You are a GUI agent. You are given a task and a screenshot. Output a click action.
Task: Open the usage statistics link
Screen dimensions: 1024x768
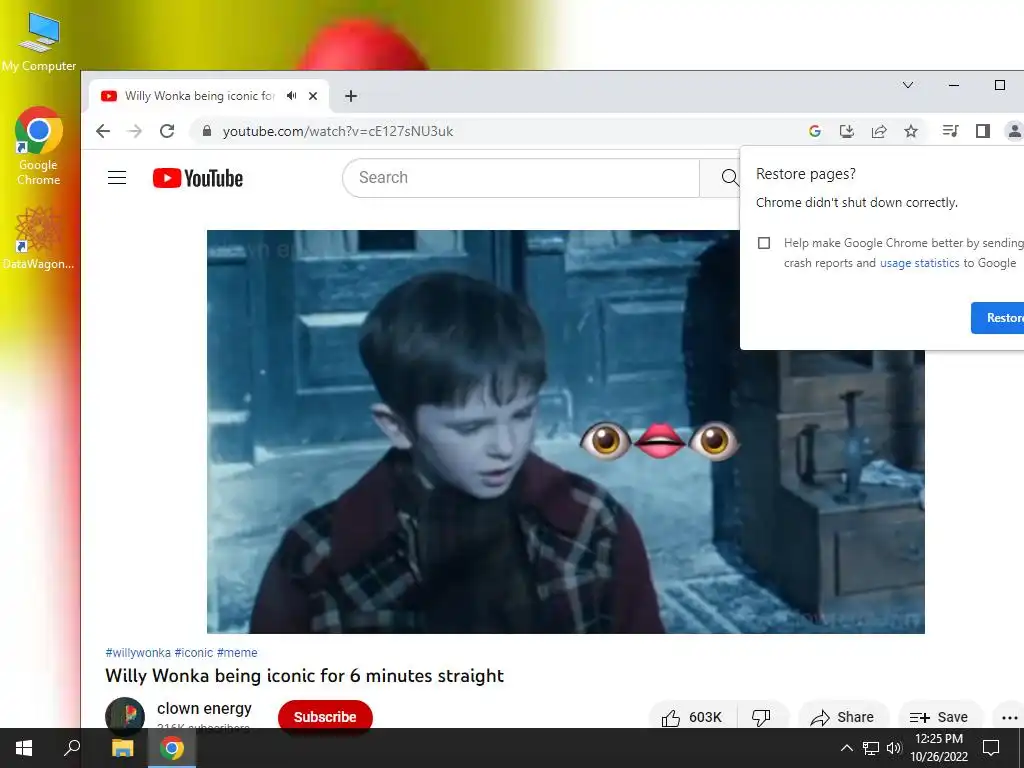(920, 263)
